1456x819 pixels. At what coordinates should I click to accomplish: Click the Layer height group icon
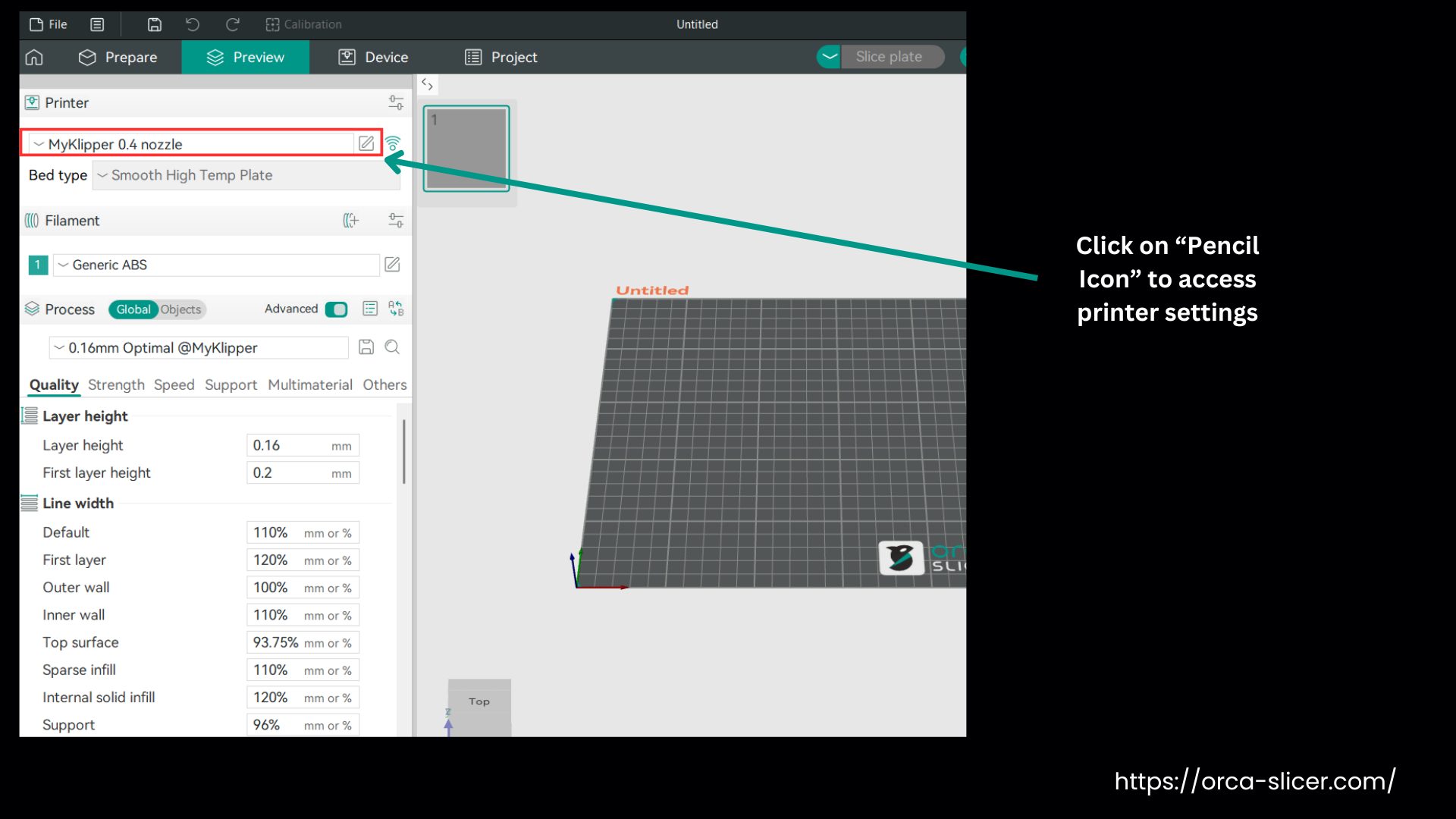point(29,416)
